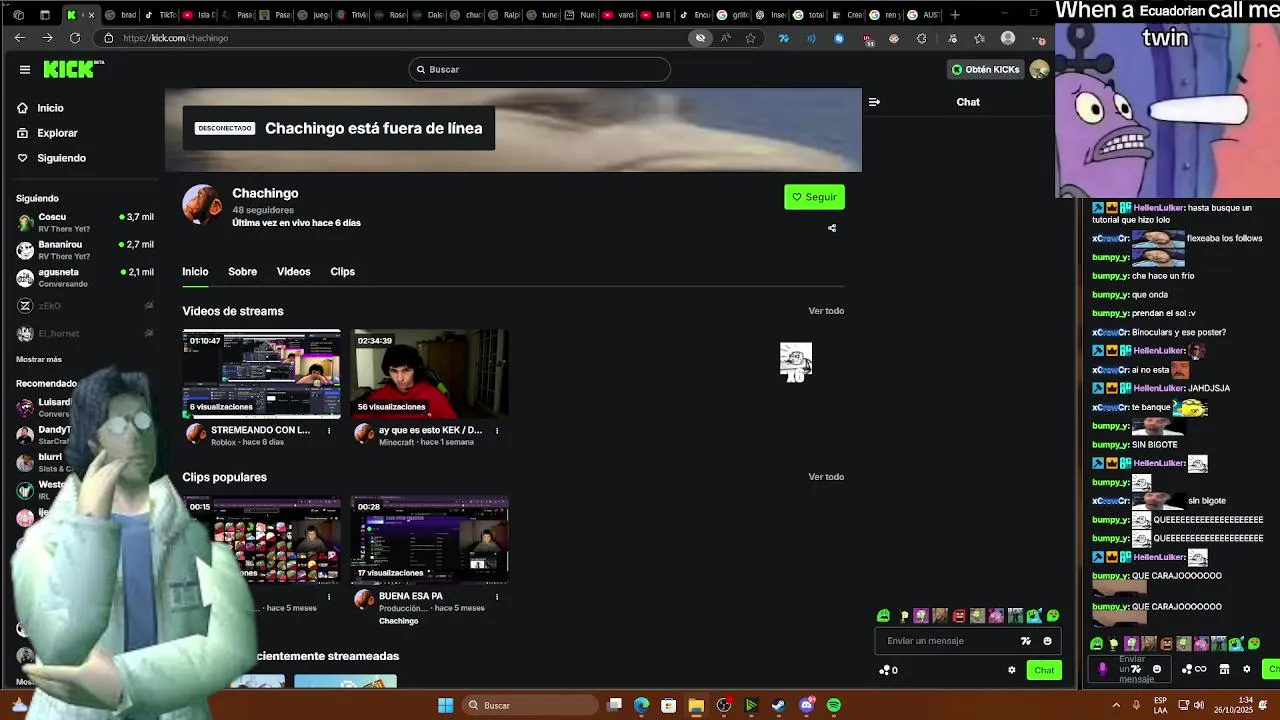1280x720 pixels.
Task: Open Bananirou channel in Siguiendo list
Action: [85, 250]
